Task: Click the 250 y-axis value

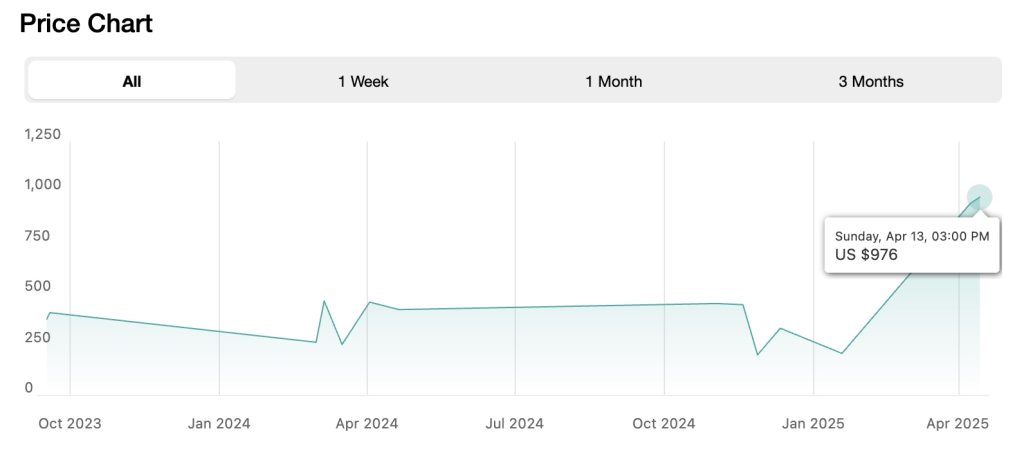Action: click(35, 338)
